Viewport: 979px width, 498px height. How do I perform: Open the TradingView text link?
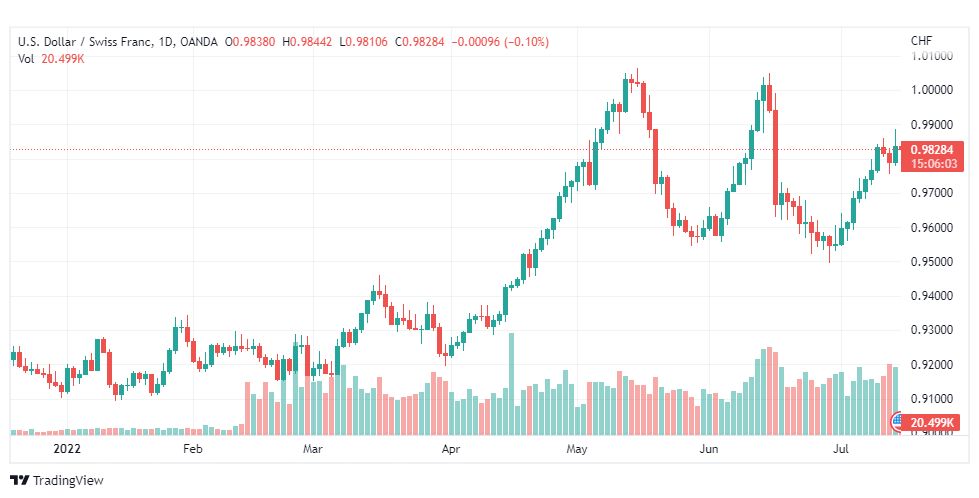click(68, 481)
